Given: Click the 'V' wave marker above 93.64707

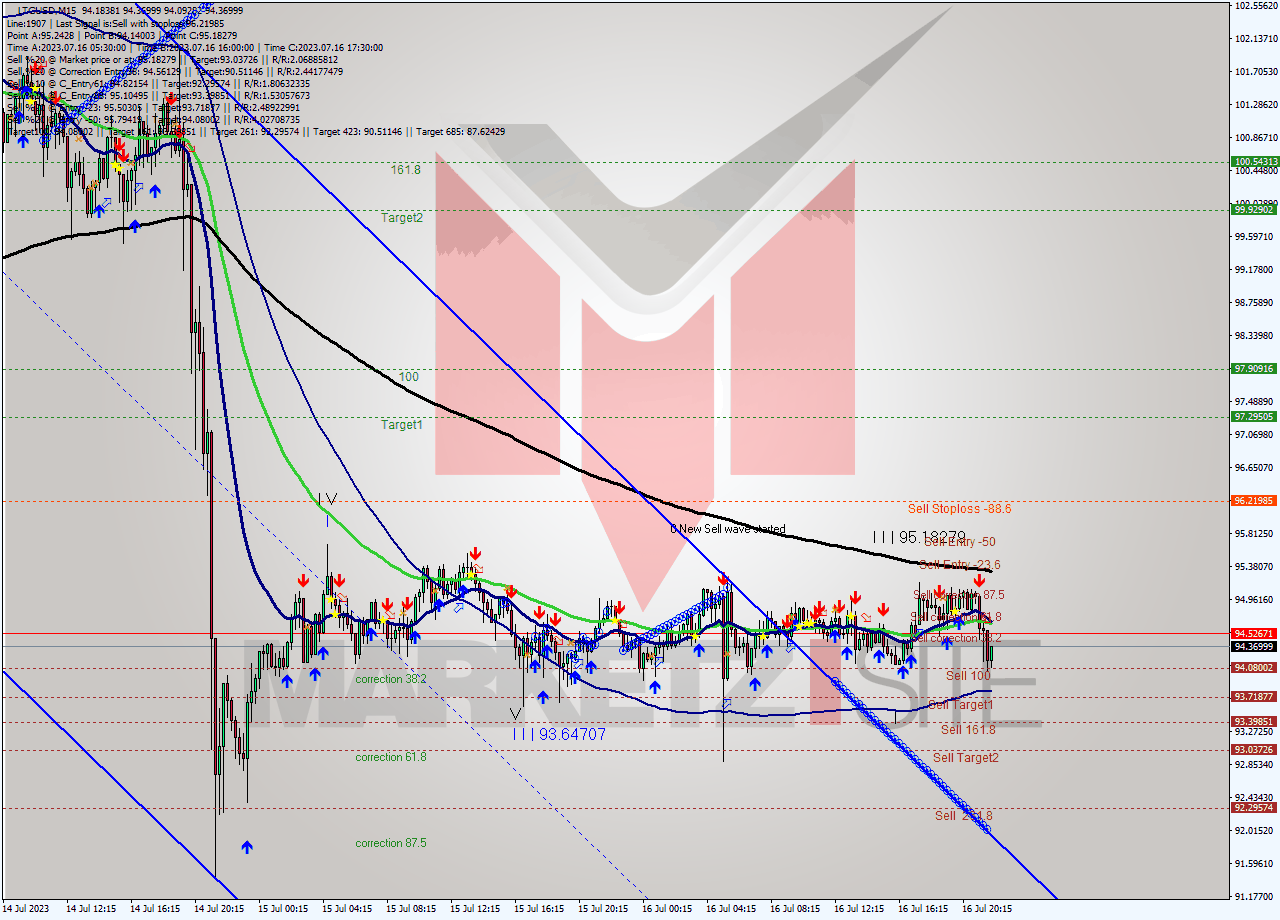Looking at the screenshot, I should coord(515,713).
